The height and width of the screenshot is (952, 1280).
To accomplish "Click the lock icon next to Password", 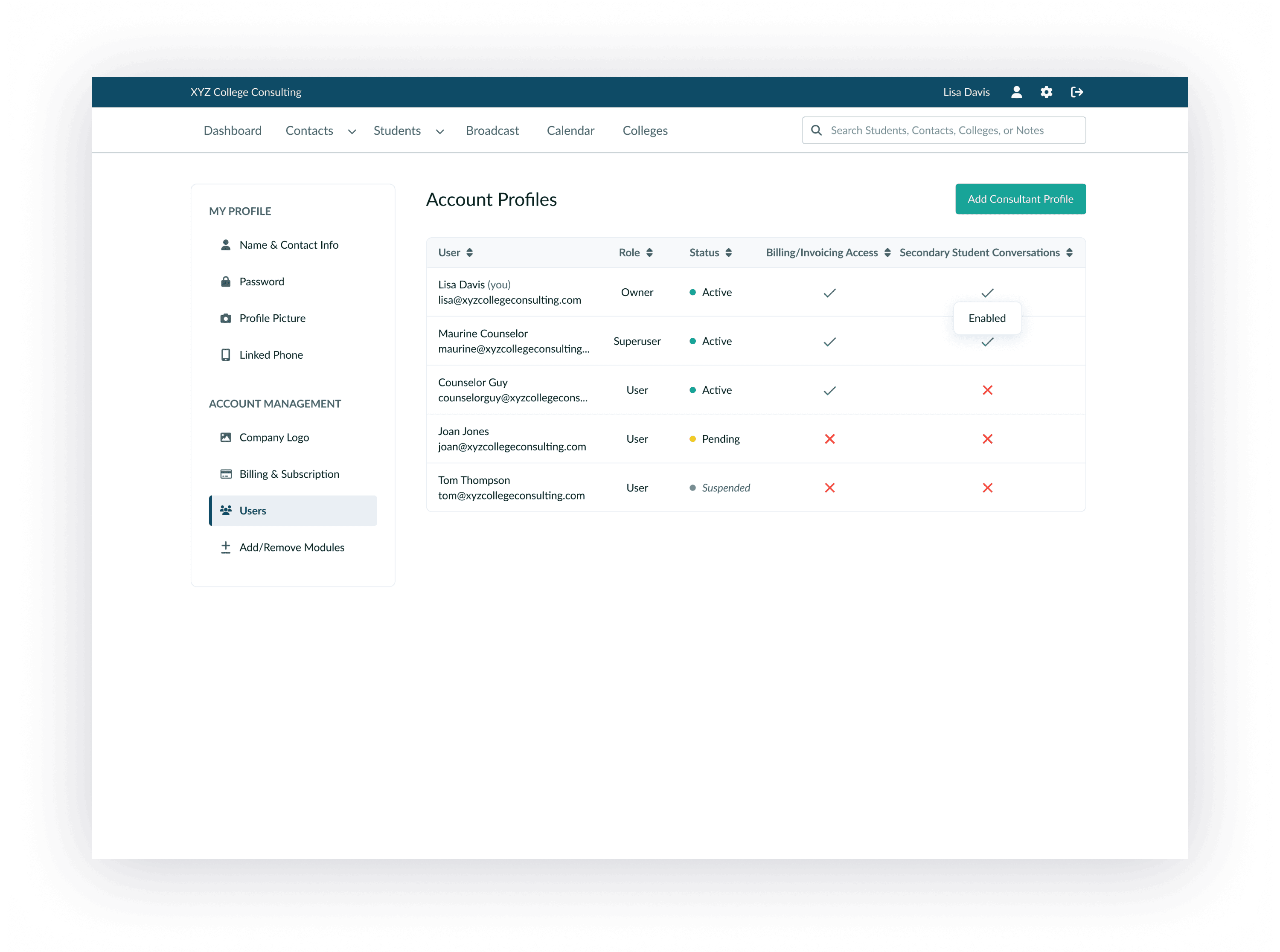I will (x=226, y=281).
